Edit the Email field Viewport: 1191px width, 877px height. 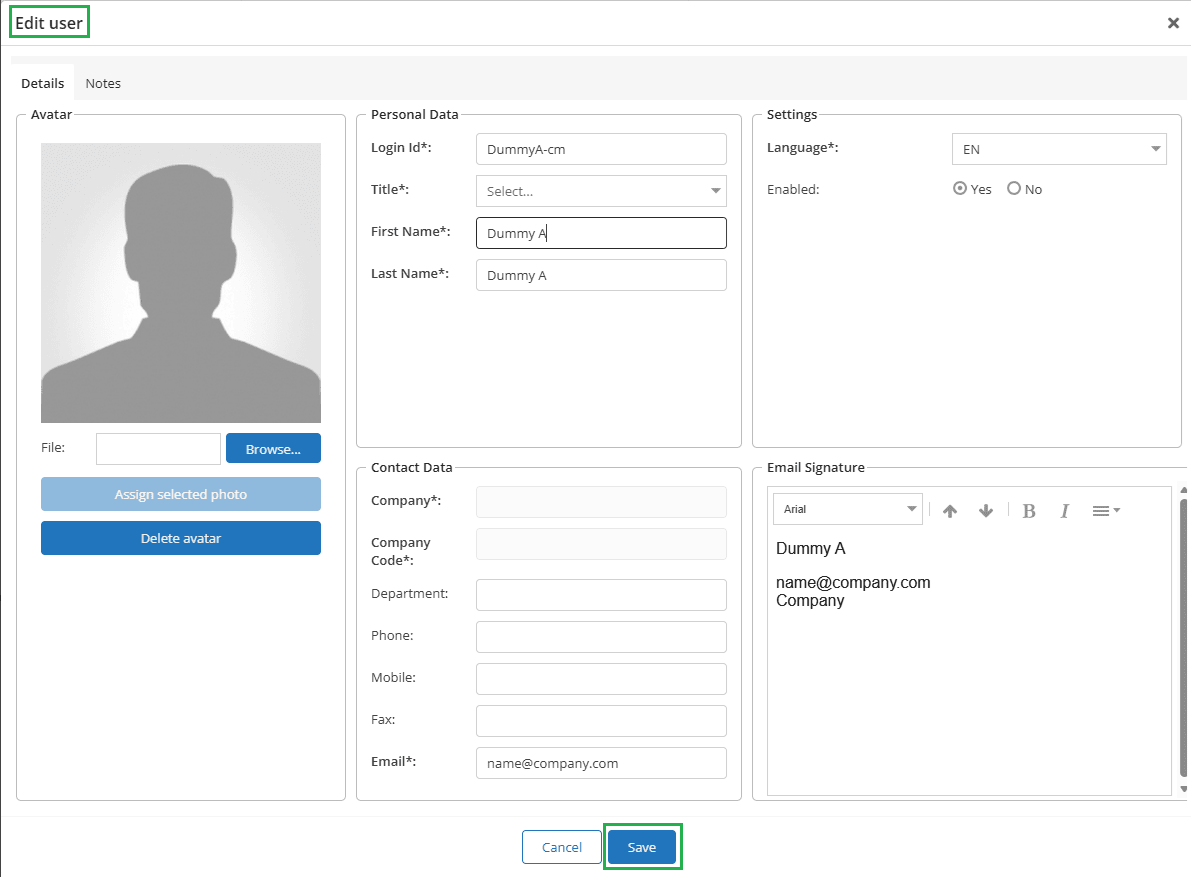[602, 763]
